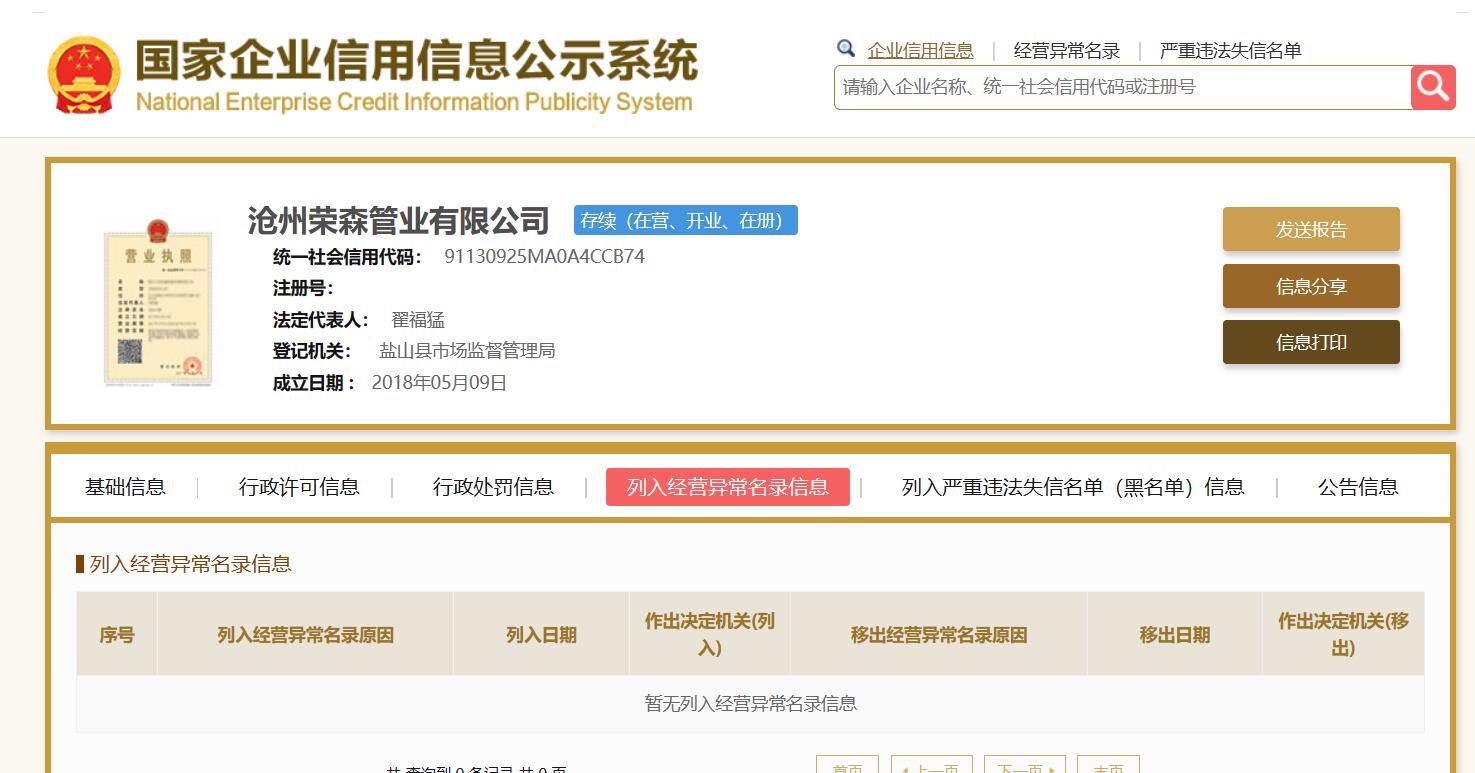Viewport: 1475px width, 773px height.
Task: Switch to the 基础信息 tab
Action: click(x=125, y=487)
